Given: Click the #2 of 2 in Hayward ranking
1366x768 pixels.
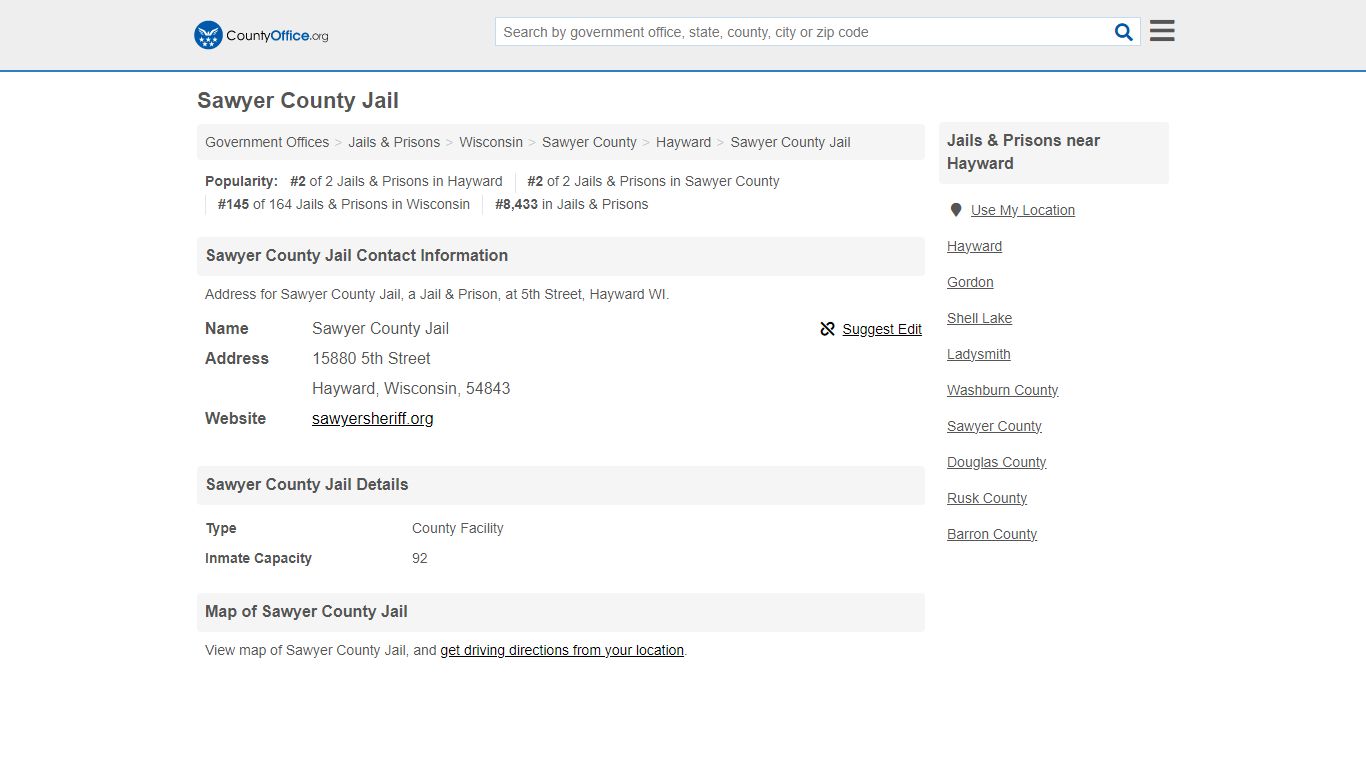Looking at the screenshot, I should pos(396,181).
